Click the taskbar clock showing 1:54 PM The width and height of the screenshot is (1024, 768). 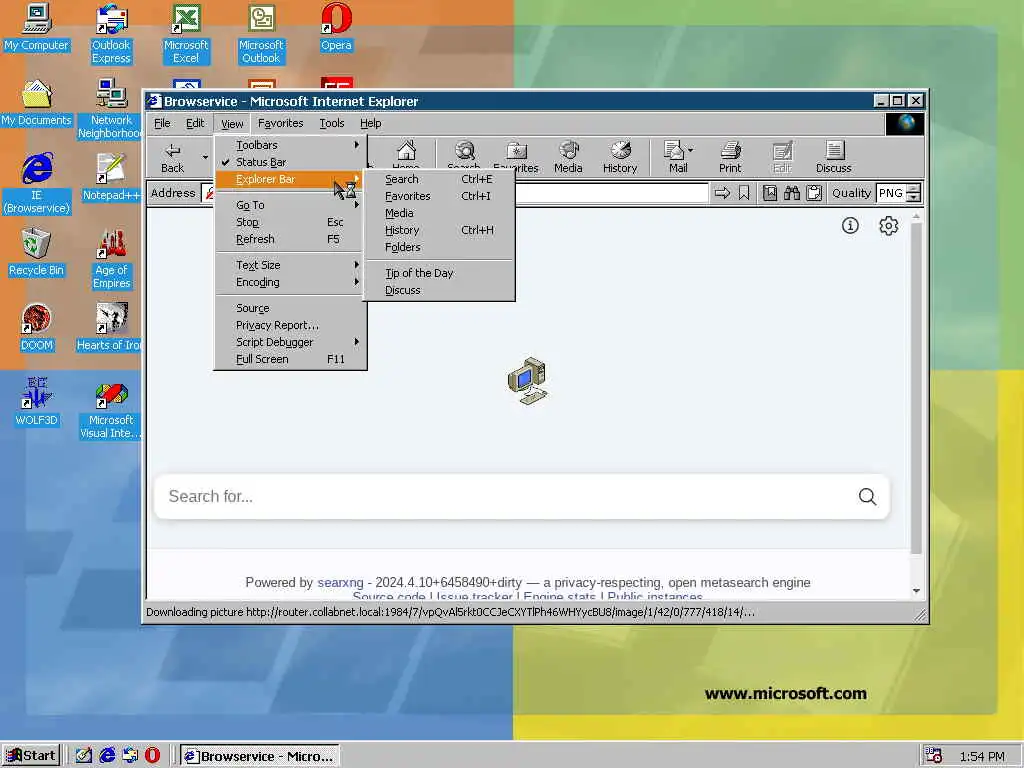click(982, 756)
